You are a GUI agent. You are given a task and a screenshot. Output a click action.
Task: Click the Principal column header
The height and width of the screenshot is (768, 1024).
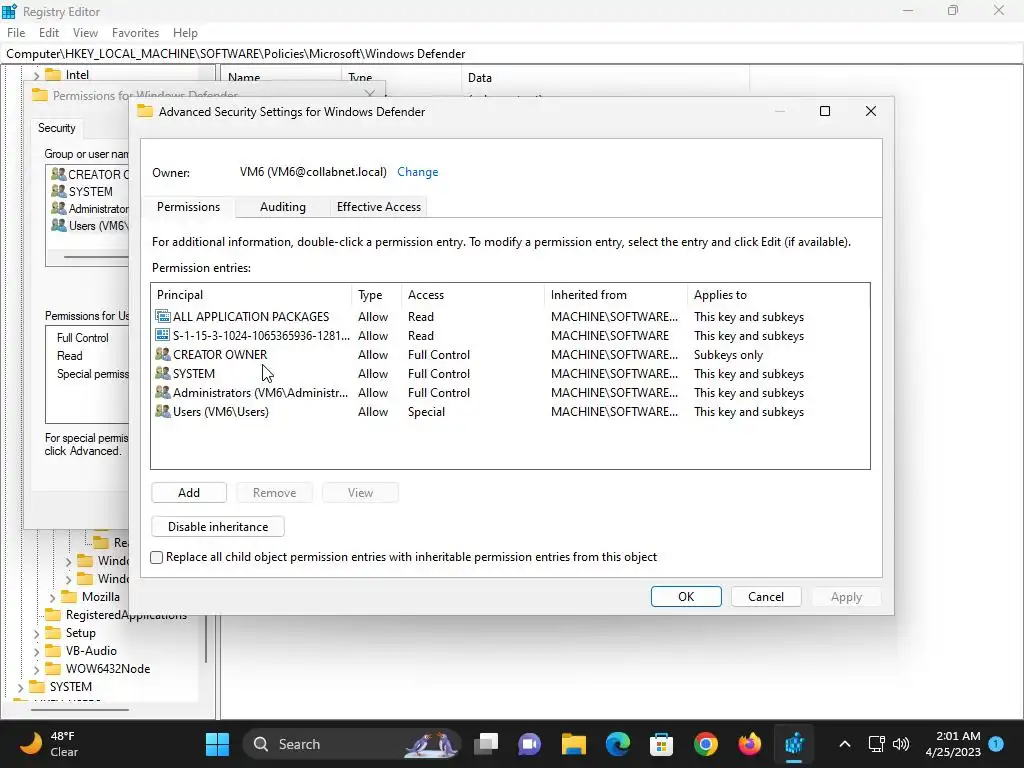point(251,295)
